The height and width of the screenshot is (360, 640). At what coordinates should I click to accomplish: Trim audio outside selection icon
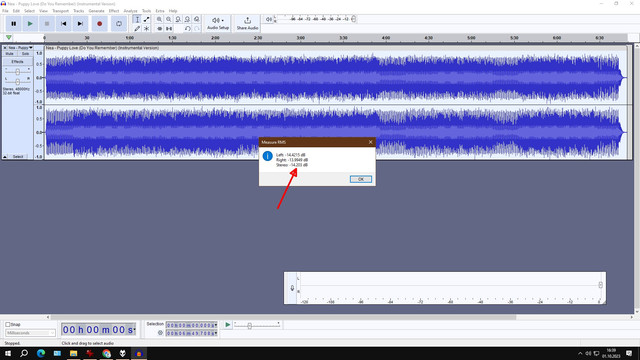click(x=159, y=29)
